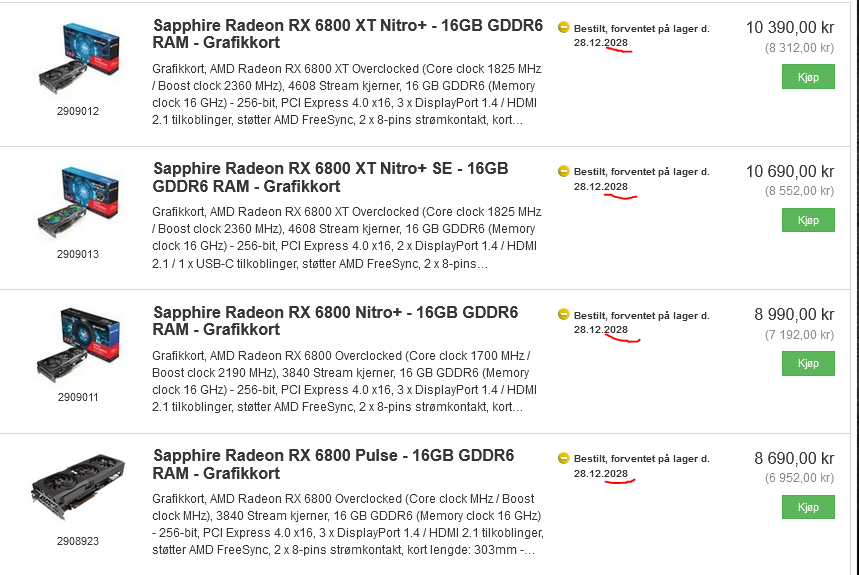Open the Sapphire Radeon RX 6800 Nitro+ title link
Image resolution: width=859 pixels, height=575 pixels.
coord(335,321)
